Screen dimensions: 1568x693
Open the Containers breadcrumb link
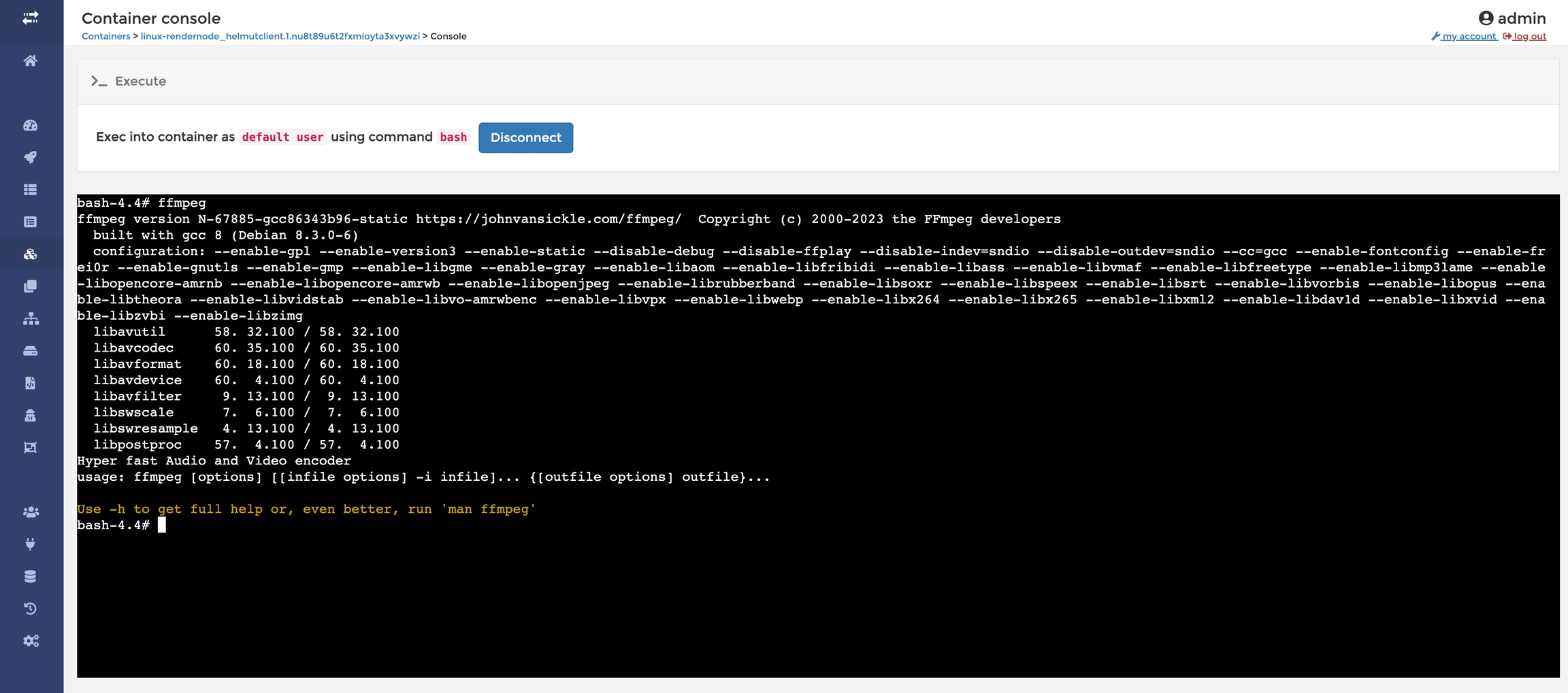click(x=105, y=36)
